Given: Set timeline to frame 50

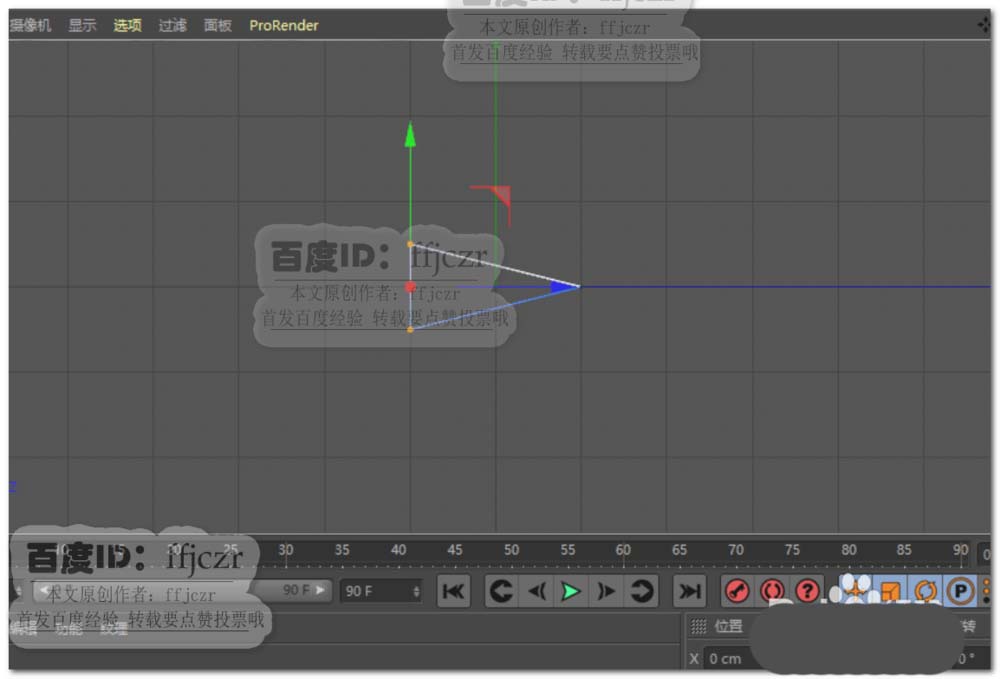Looking at the screenshot, I should 511,551.
